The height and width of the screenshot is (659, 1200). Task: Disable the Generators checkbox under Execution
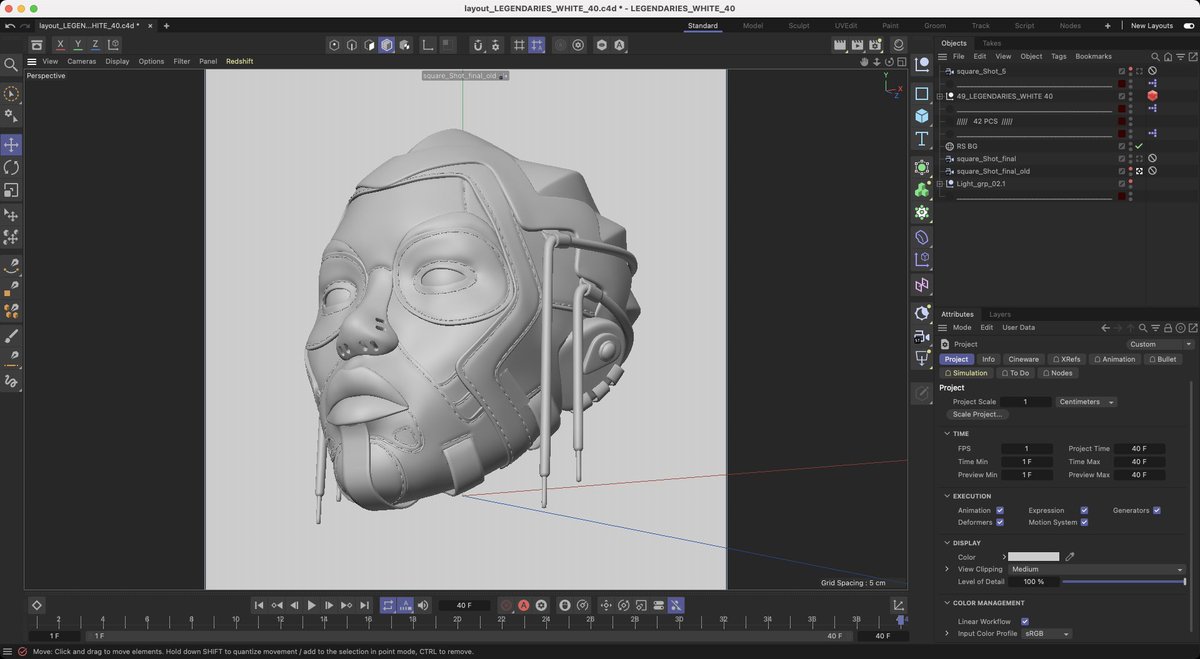coord(1156,510)
